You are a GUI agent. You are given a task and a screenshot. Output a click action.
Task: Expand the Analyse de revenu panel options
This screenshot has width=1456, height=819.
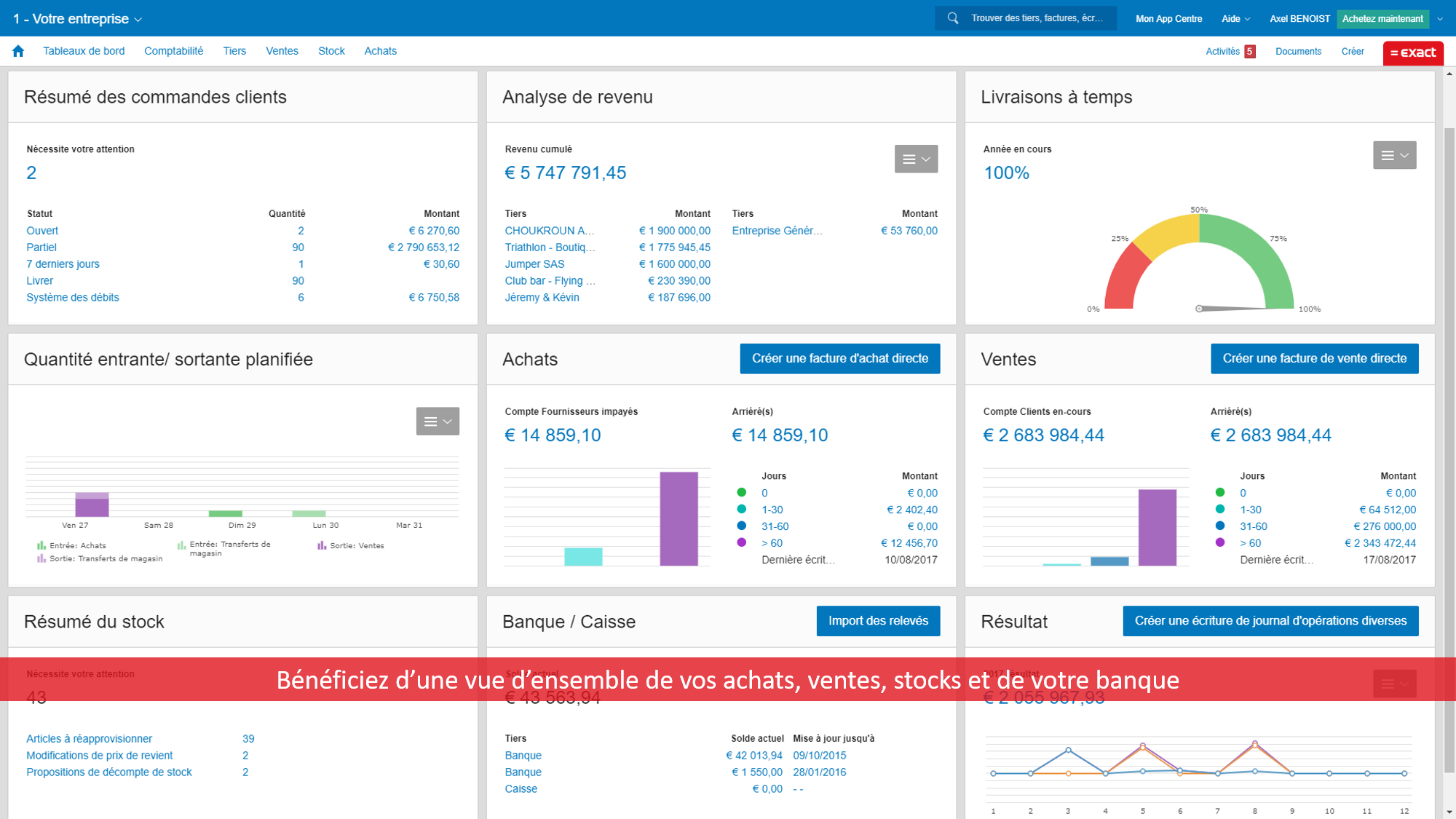point(916,159)
